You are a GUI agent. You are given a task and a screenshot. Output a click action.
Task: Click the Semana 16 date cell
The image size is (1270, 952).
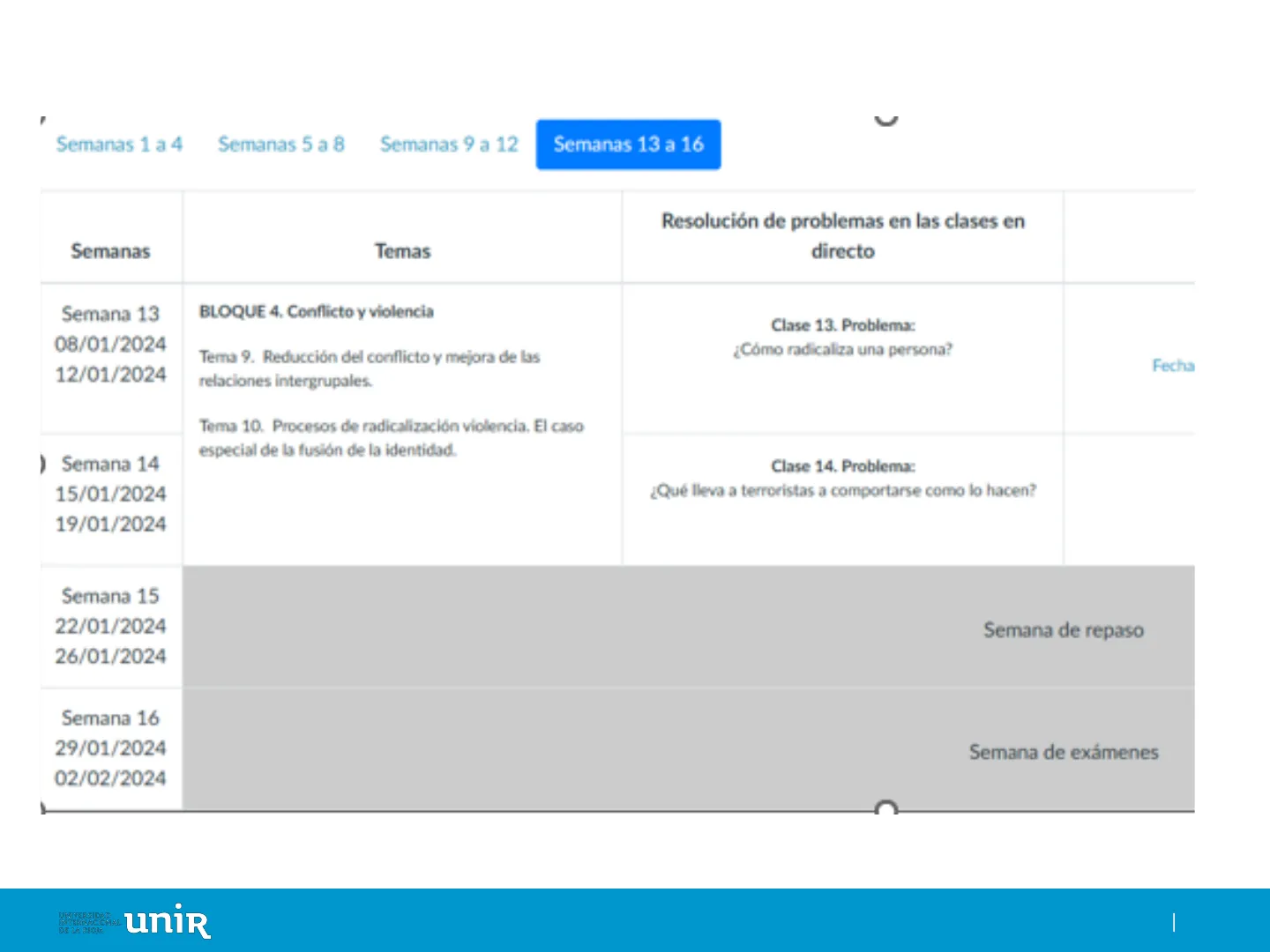110,748
